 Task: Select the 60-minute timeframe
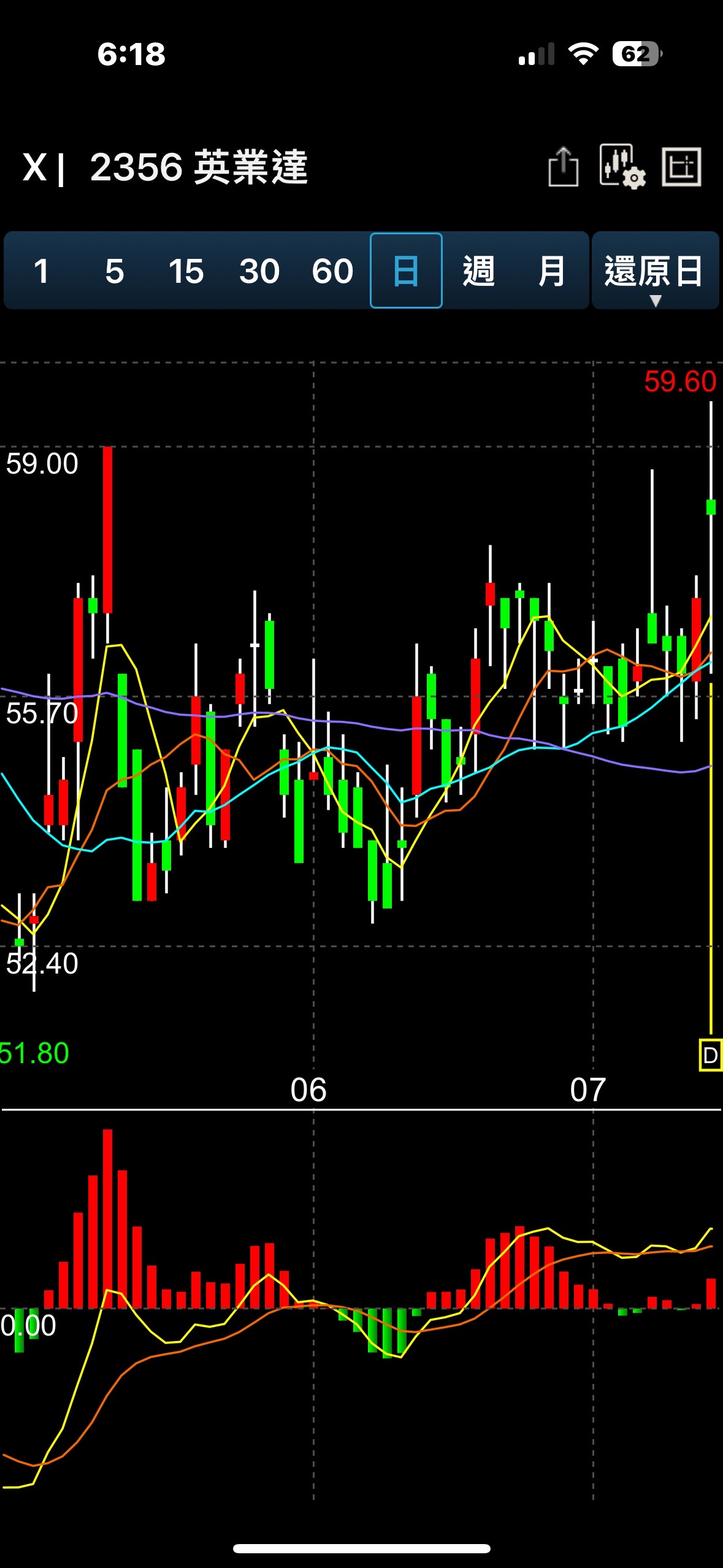coord(332,271)
